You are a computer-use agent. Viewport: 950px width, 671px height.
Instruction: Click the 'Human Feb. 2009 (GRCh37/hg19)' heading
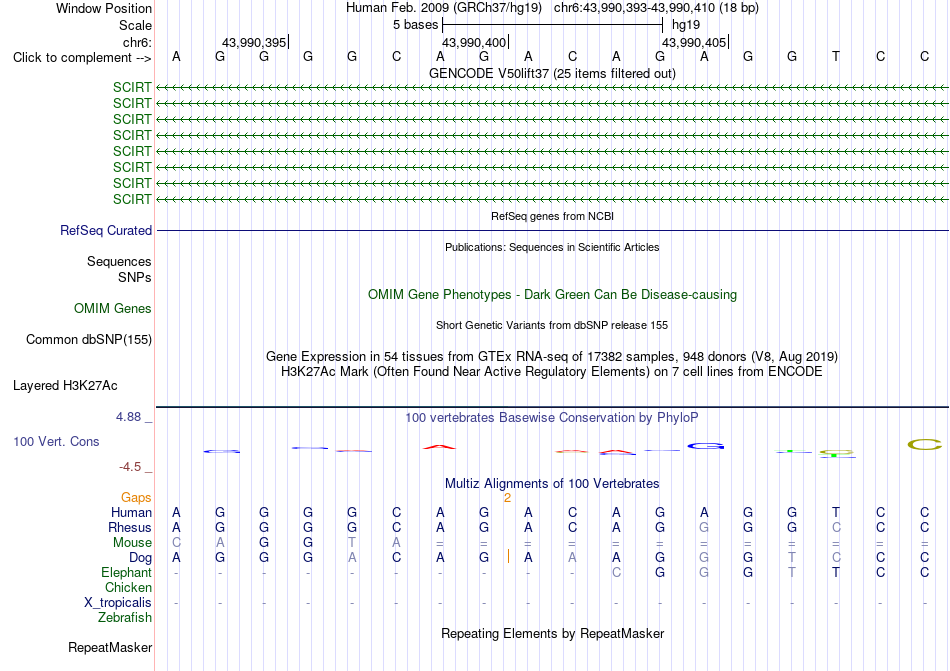point(445,8)
